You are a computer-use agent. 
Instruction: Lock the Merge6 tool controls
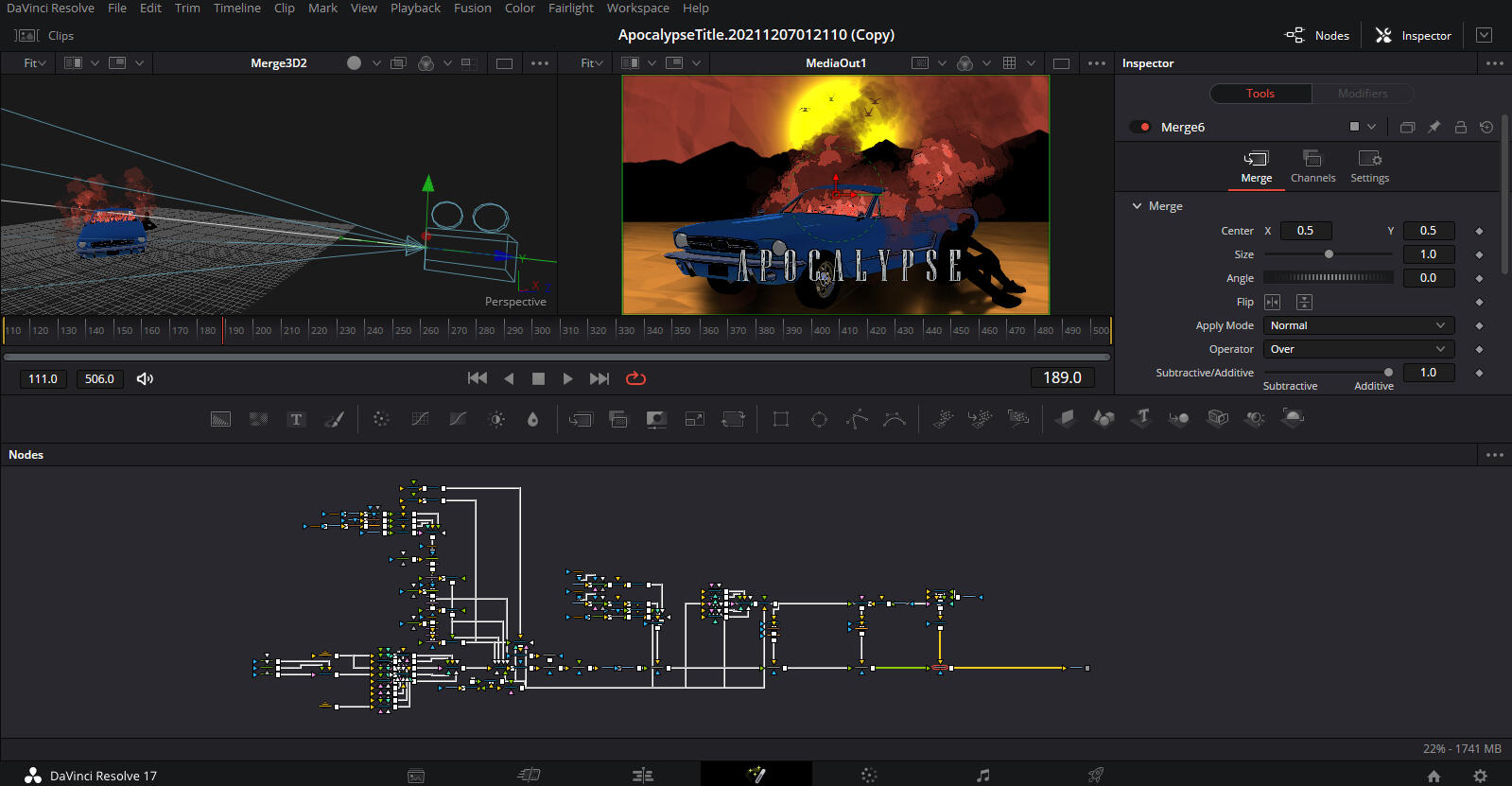click(1460, 127)
